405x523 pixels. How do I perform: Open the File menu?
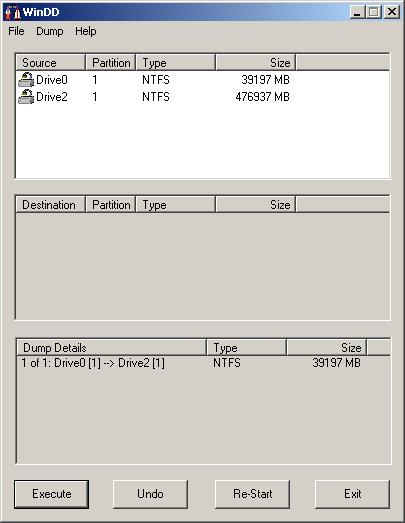[x=16, y=31]
